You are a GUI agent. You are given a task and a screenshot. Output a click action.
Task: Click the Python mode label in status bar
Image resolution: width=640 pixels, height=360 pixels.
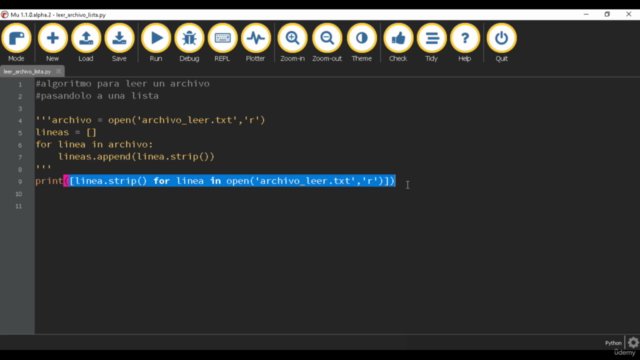point(613,343)
